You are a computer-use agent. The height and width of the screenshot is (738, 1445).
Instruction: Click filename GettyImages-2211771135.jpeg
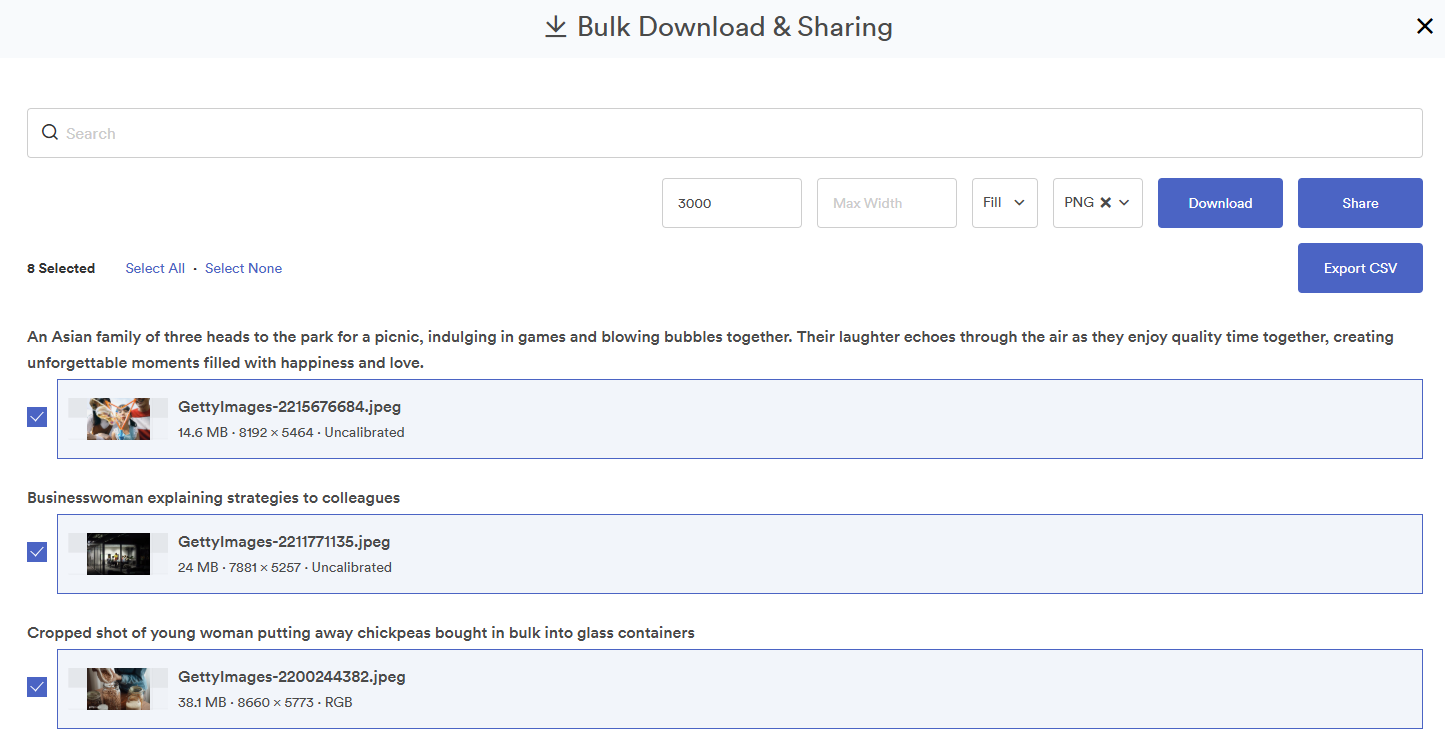284,542
